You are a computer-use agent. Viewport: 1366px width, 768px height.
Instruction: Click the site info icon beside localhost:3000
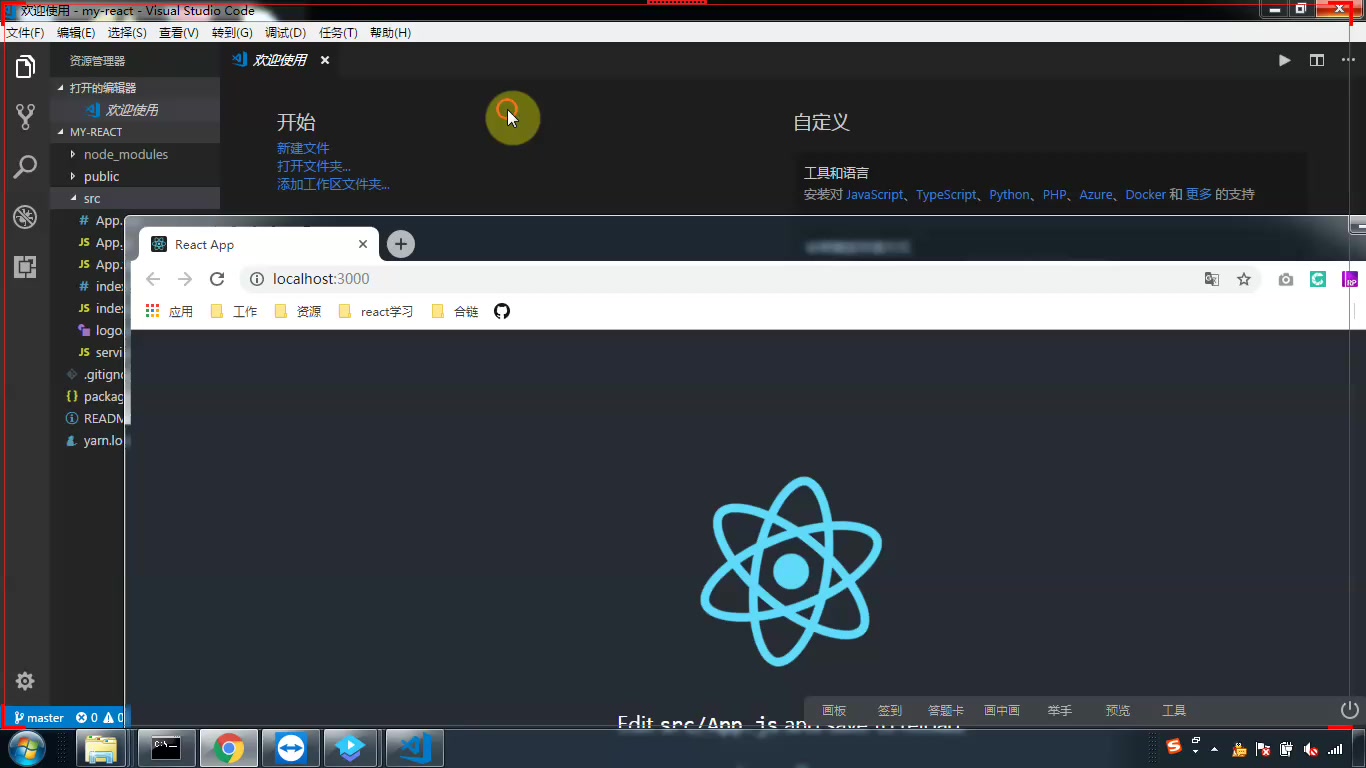pos(256,279)
